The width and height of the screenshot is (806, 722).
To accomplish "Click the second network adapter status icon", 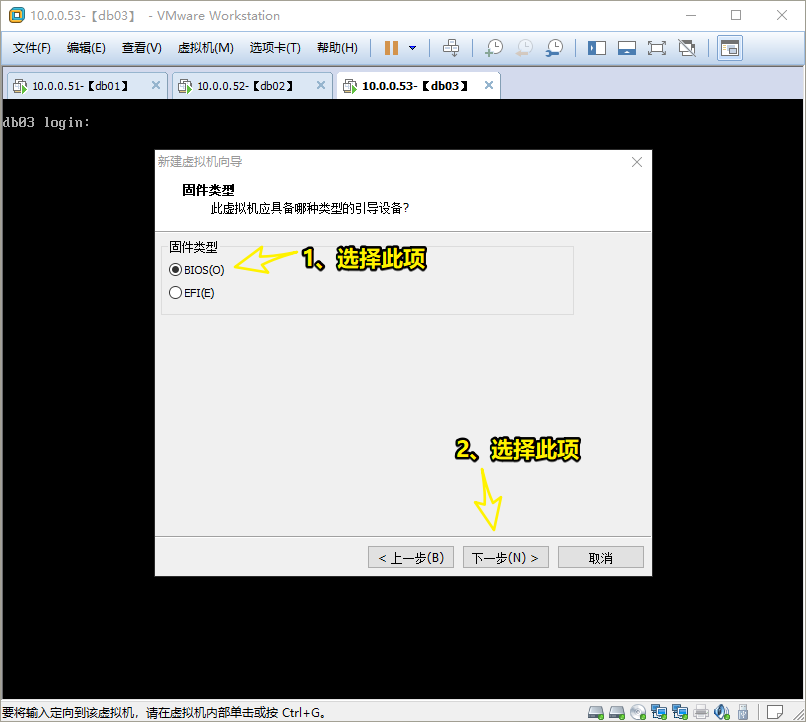I will pyautogui.click(x=680, y=712).
